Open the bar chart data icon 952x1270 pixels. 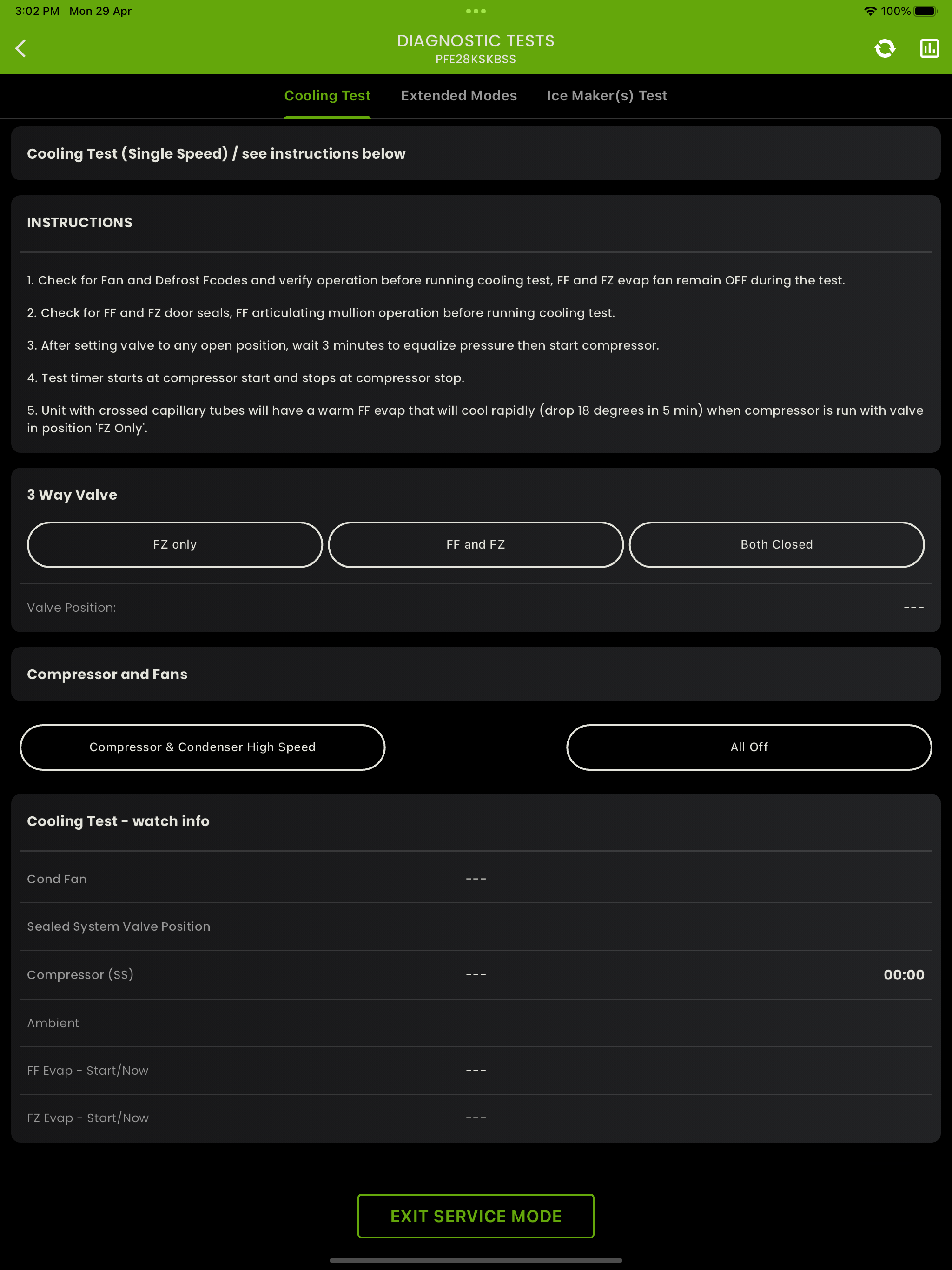[x=929, y=48]
